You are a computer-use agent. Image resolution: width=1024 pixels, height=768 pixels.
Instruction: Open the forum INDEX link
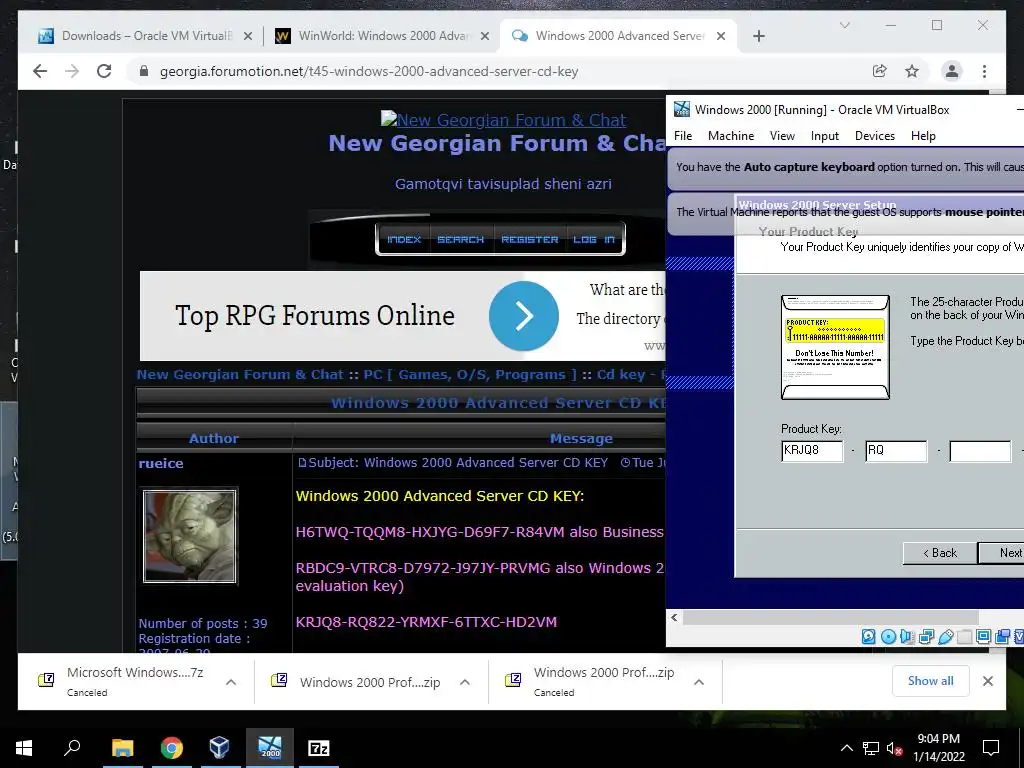pyautogui.click(x=404, y=240)
